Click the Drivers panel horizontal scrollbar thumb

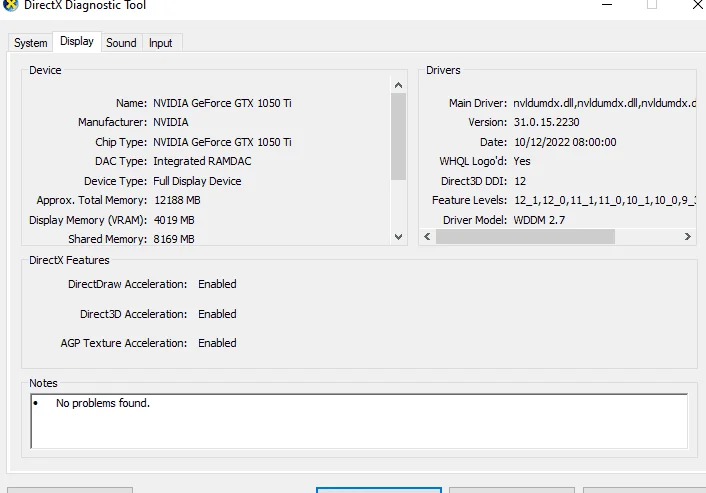click(x=525, y=236)
